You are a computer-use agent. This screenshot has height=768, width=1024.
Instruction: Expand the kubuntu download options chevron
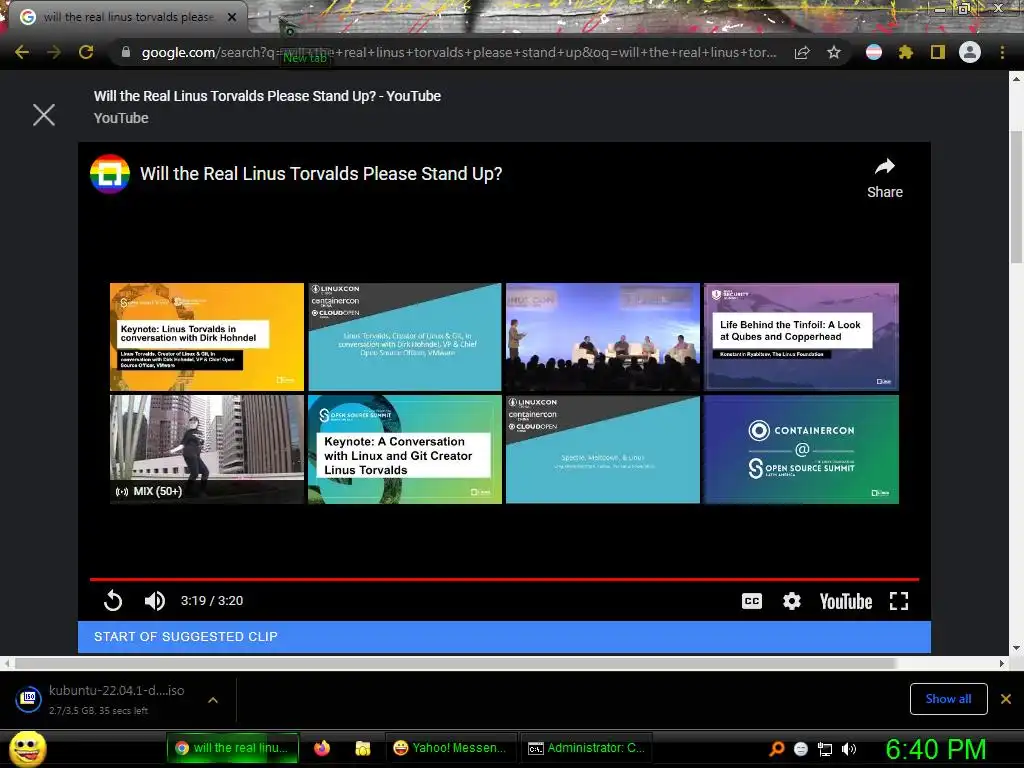pyautogui.click(x=213, y=699)
